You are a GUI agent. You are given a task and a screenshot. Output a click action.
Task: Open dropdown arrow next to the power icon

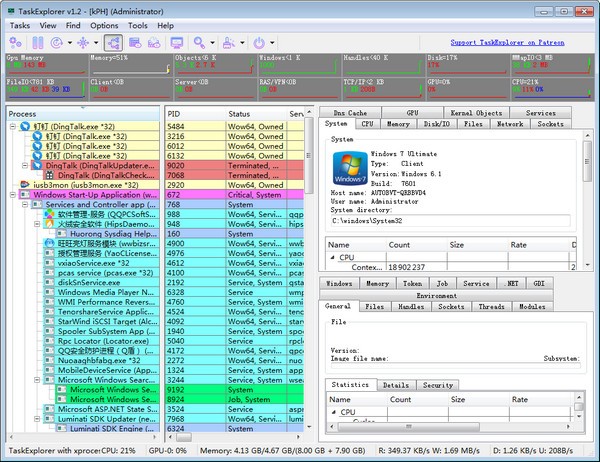point(274,43)
